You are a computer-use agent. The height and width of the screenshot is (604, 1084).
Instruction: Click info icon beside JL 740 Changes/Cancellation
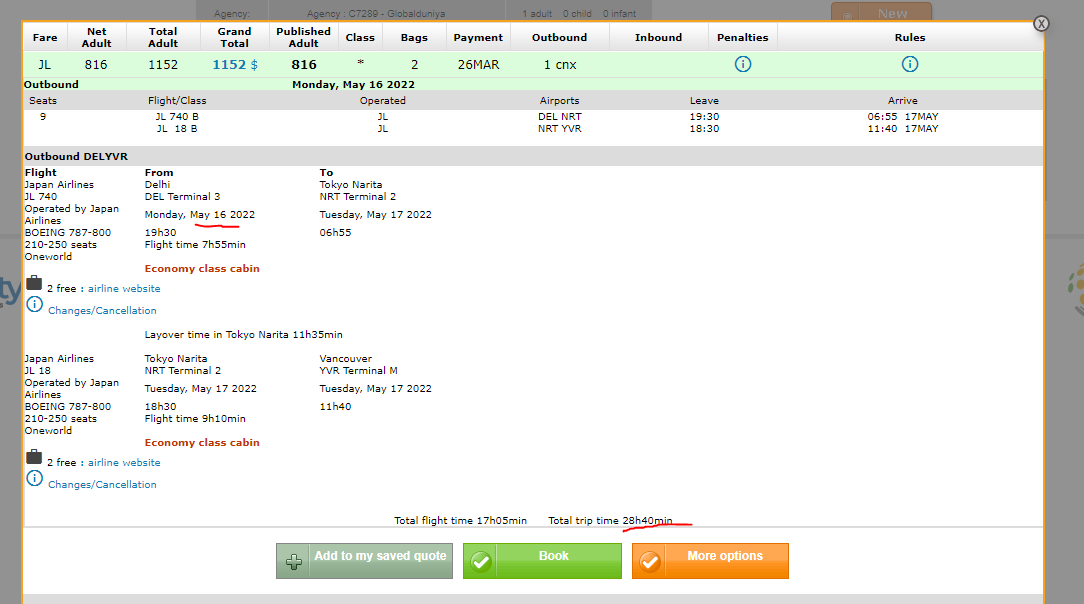[35, 304]
